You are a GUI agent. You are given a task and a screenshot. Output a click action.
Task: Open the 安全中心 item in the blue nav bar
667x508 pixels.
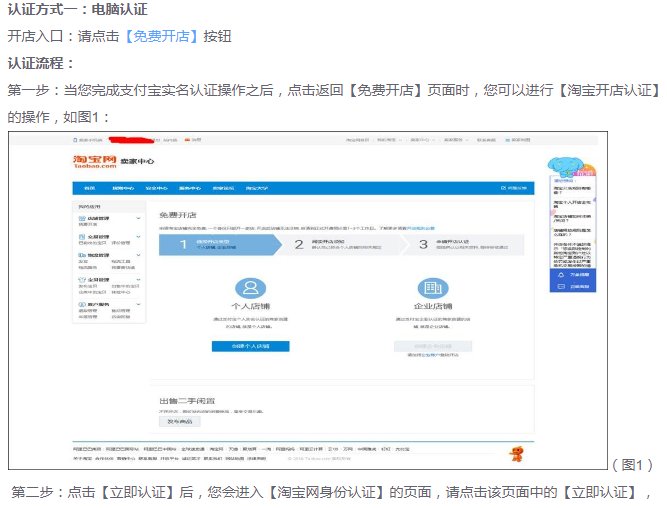point(157,188)
